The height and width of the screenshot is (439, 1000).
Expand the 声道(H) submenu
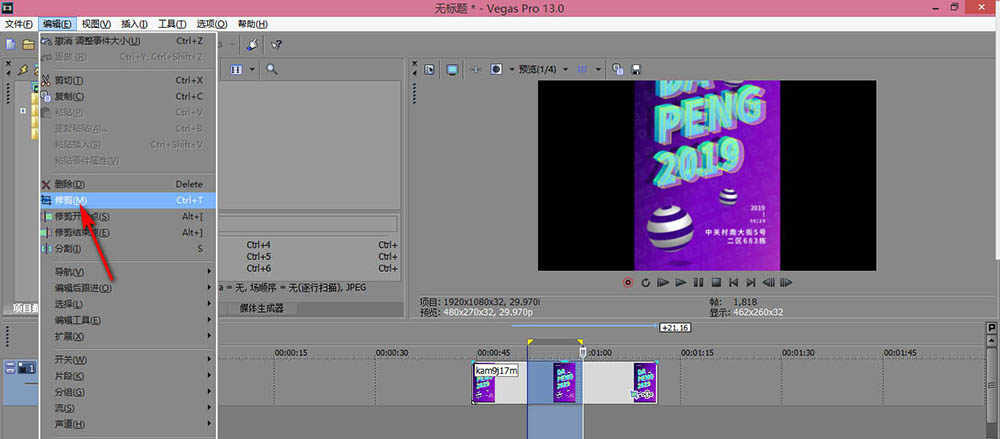(x=128, y=424)
